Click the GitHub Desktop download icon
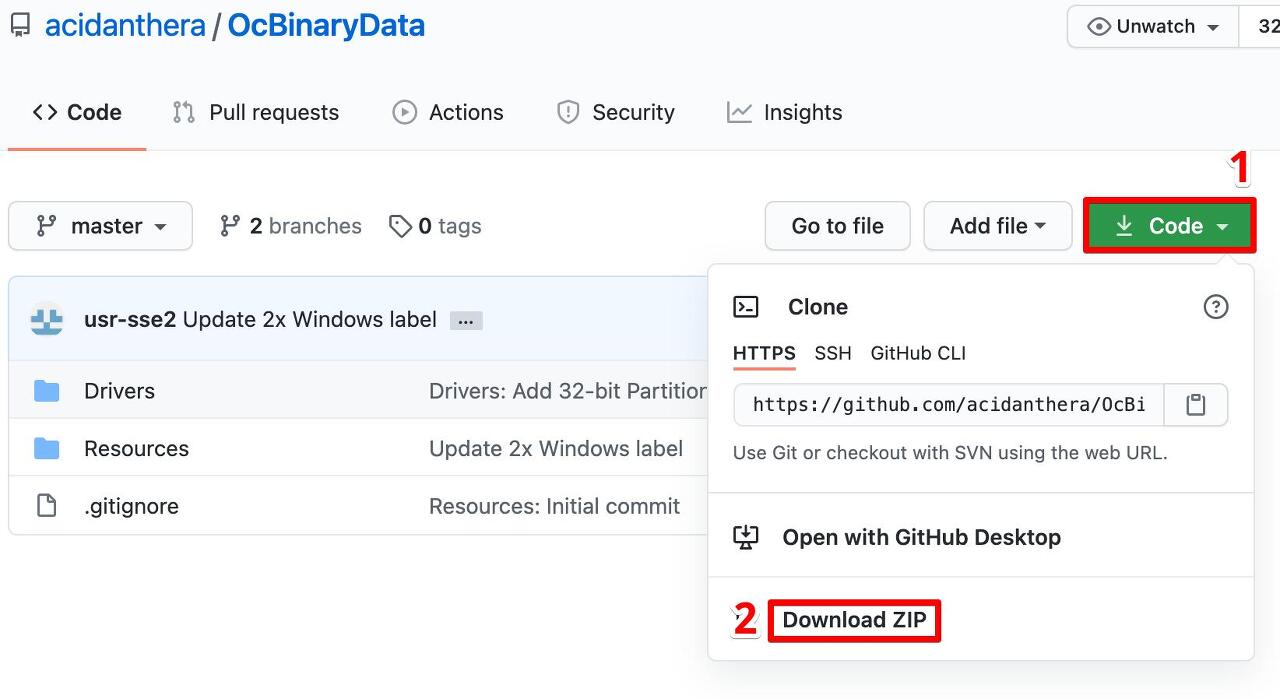1280x699 pixels. tap(746, 537)
